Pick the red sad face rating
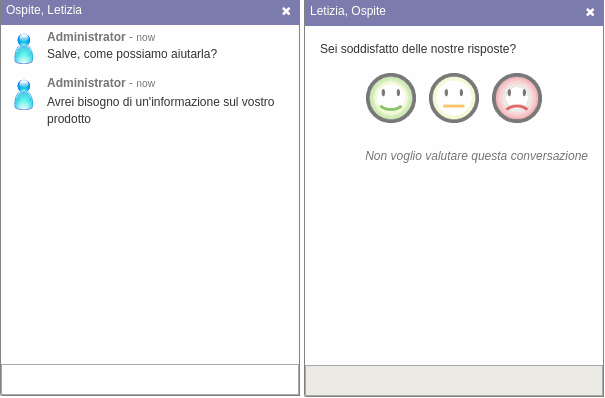This screenshot has height=398, width=605. click(517, 98)
